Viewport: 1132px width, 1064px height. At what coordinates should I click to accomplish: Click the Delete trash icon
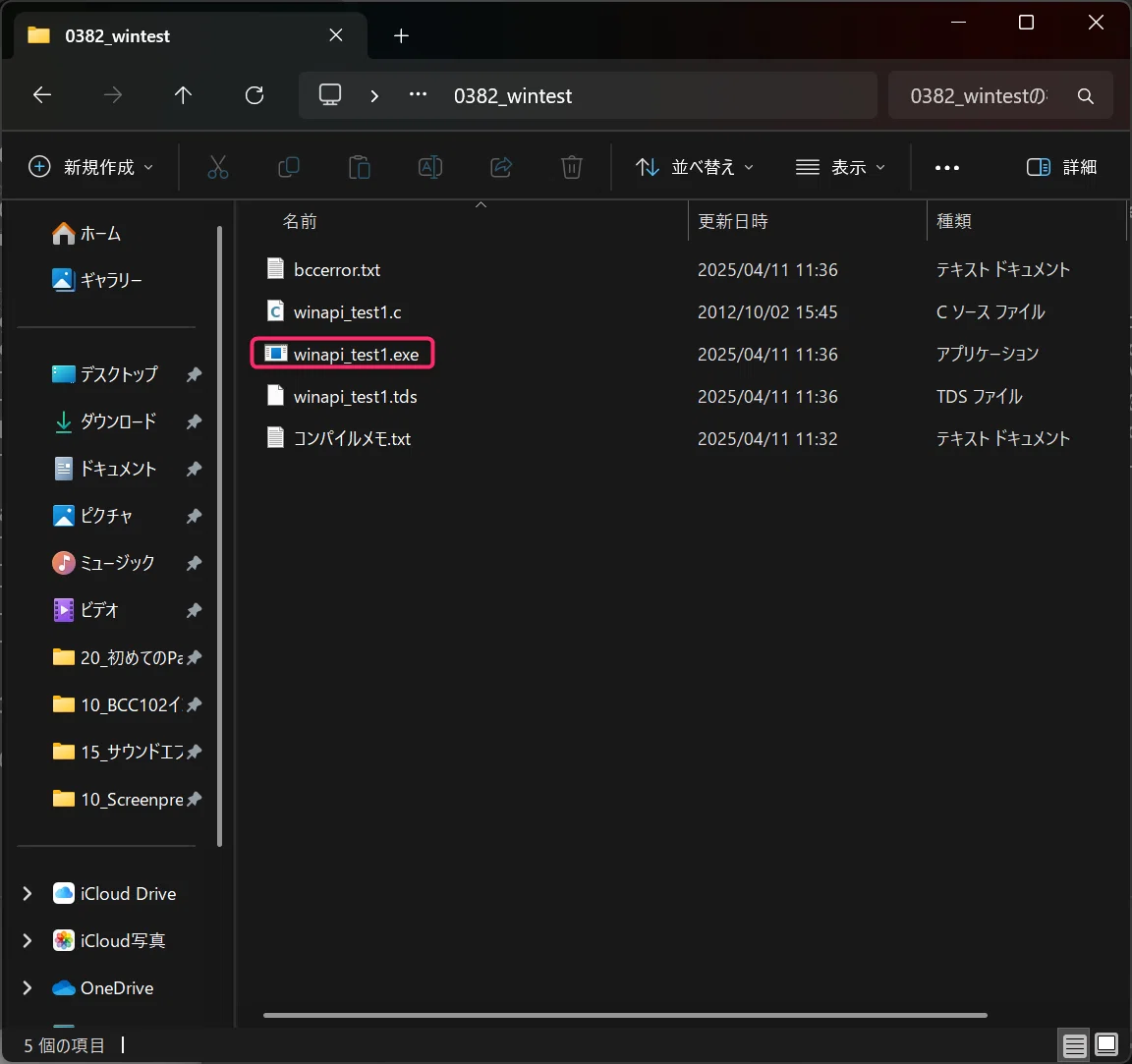pyautogui.click(x=572, y=167)
